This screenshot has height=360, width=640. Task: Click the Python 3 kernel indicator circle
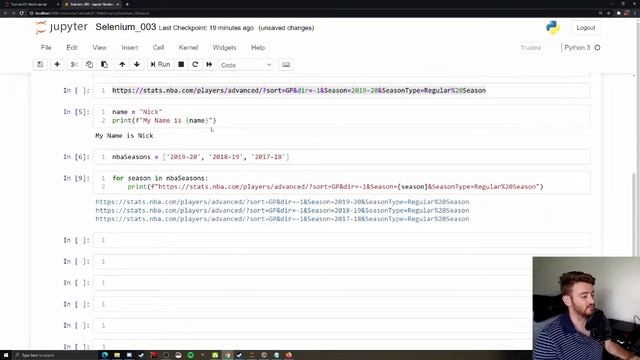click(x=598, y=48)
